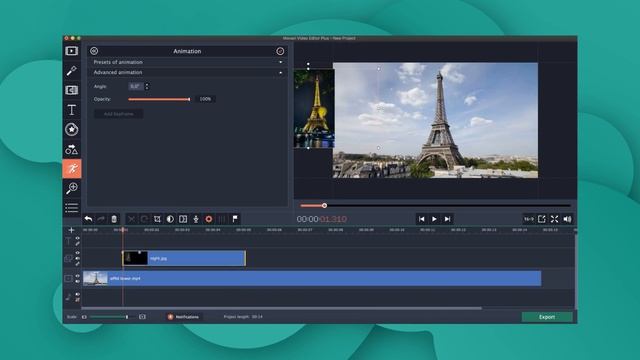Toggle preview fullscreen mode
The width and height of the screenshot is (640, 360).
(554, 219)
